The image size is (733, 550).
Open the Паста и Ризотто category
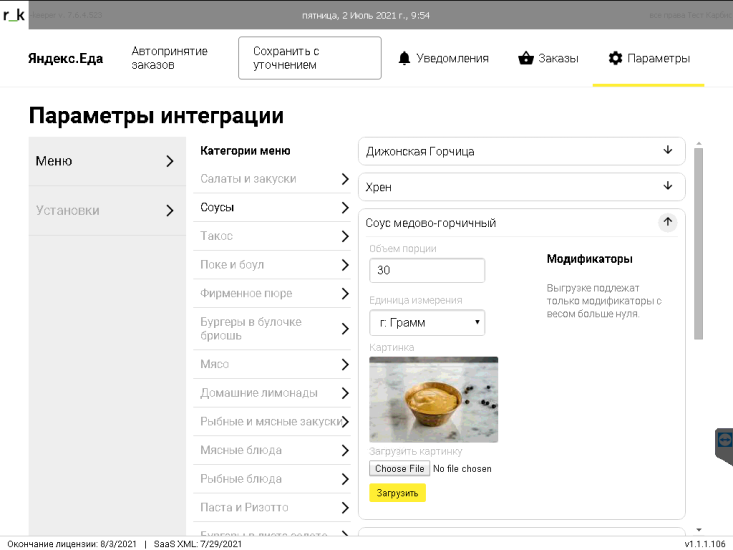point(272,507)
